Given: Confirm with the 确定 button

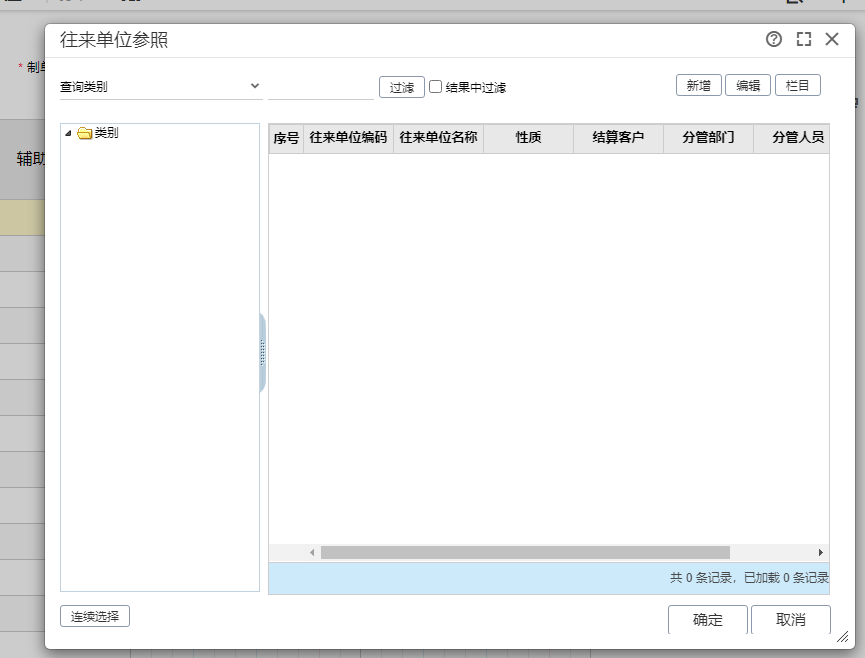Looking at the screenshot, I should tap(708, 619).
